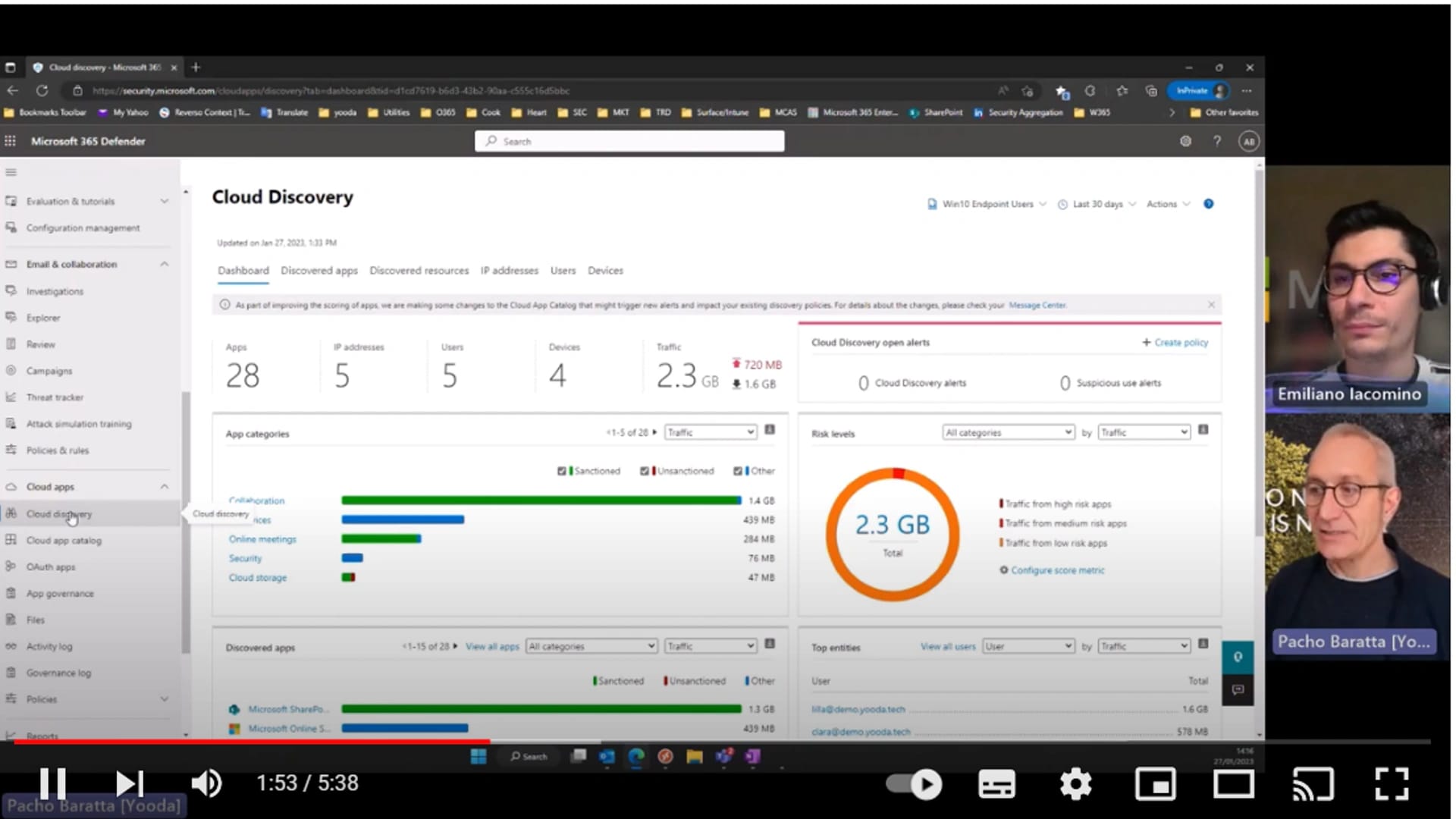Click the Defender search field
The image size is (1456, 819).
click(x=629, y=141)
